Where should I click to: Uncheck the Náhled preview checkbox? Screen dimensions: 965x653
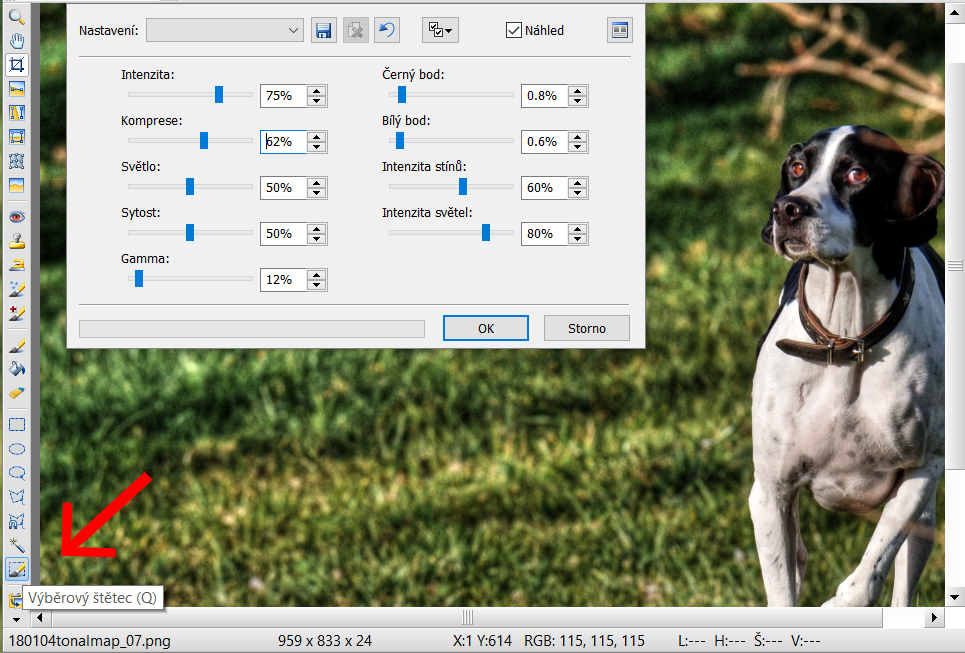click(x=513, y=30)
